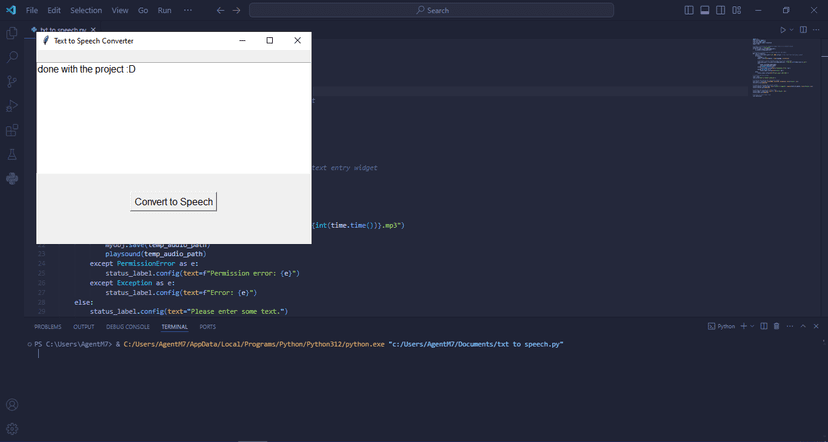Expand the Run Python File dropdown arrow
The width and height of the screenshot is (828, 442).
coord(791,30)
